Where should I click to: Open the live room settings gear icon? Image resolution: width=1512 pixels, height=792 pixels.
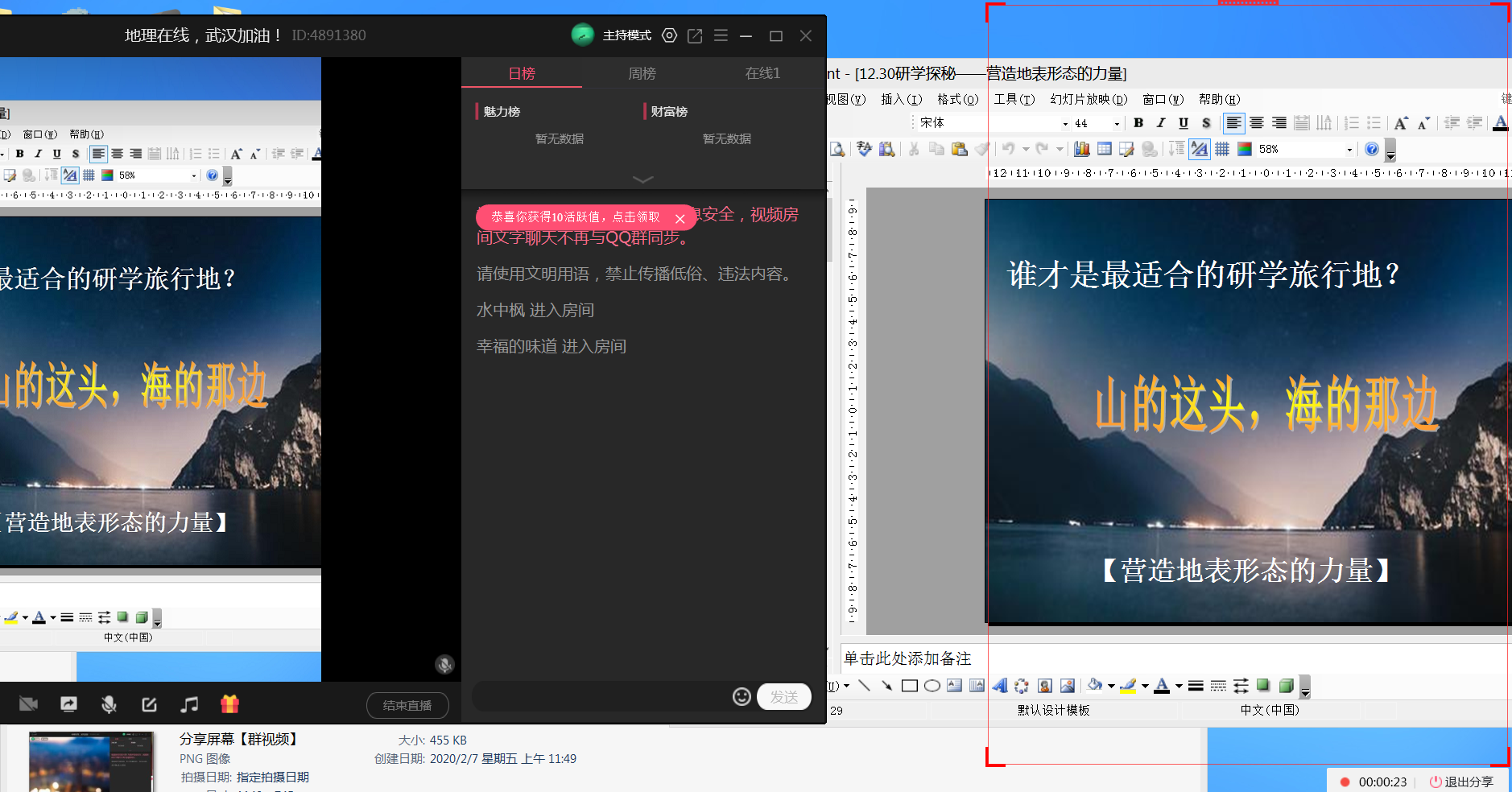(669, 35)
